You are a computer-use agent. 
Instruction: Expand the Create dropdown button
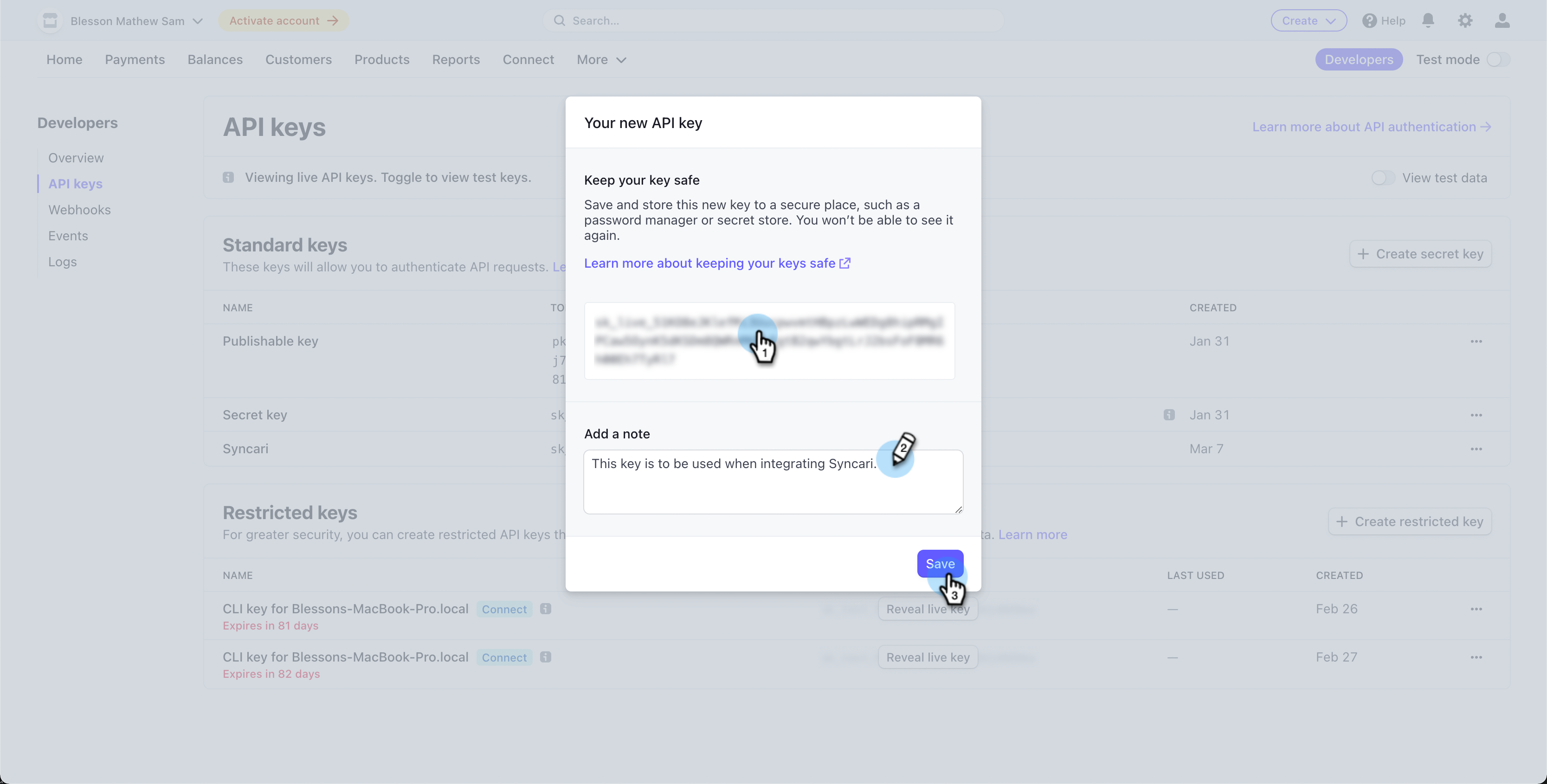click(x=1309, y=20)
